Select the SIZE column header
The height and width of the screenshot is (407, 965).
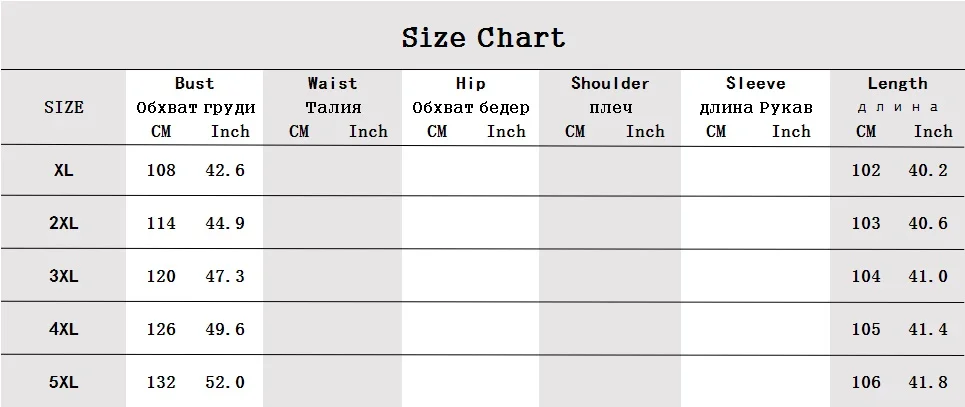(64, 107)
